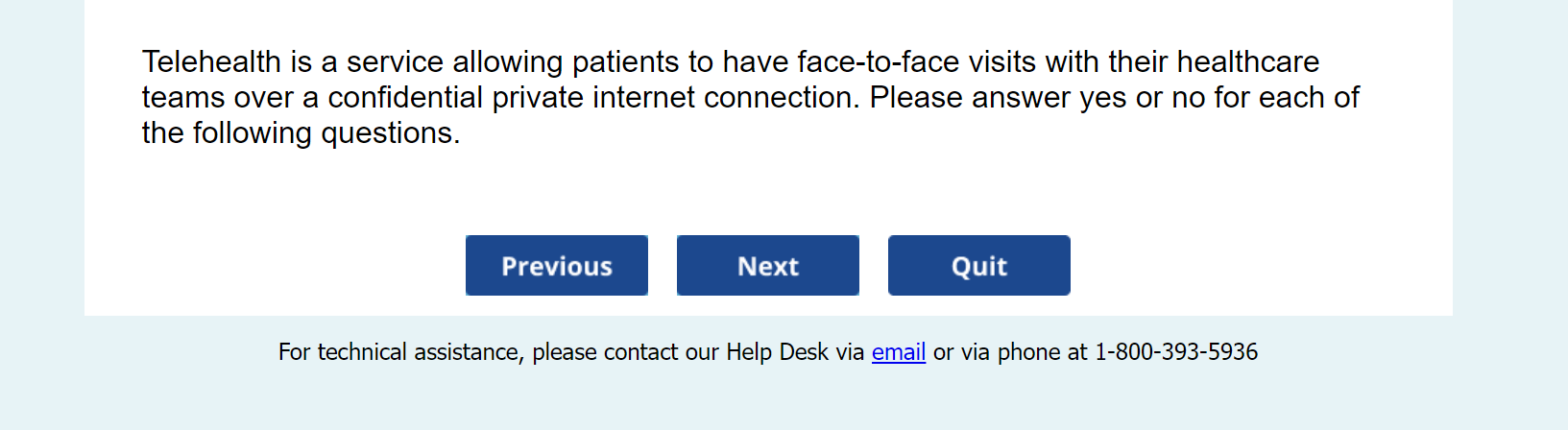1568x430 pixels.
Task: Click the words 'please contact our' in footer
Action: [625, 352]
